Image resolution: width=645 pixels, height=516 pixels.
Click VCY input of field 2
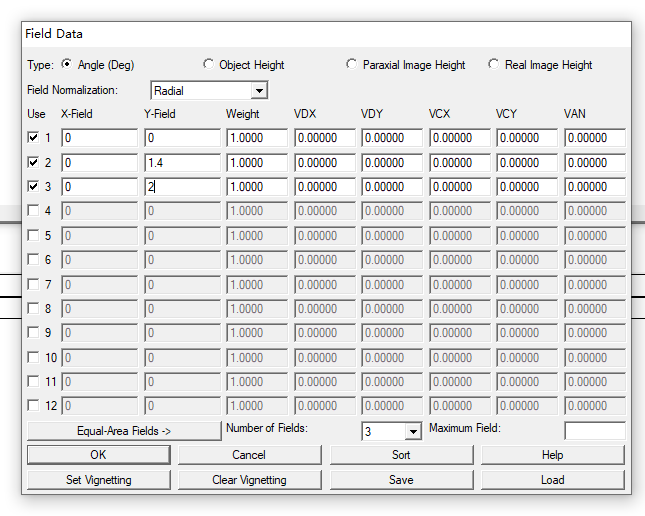point(527,163)
